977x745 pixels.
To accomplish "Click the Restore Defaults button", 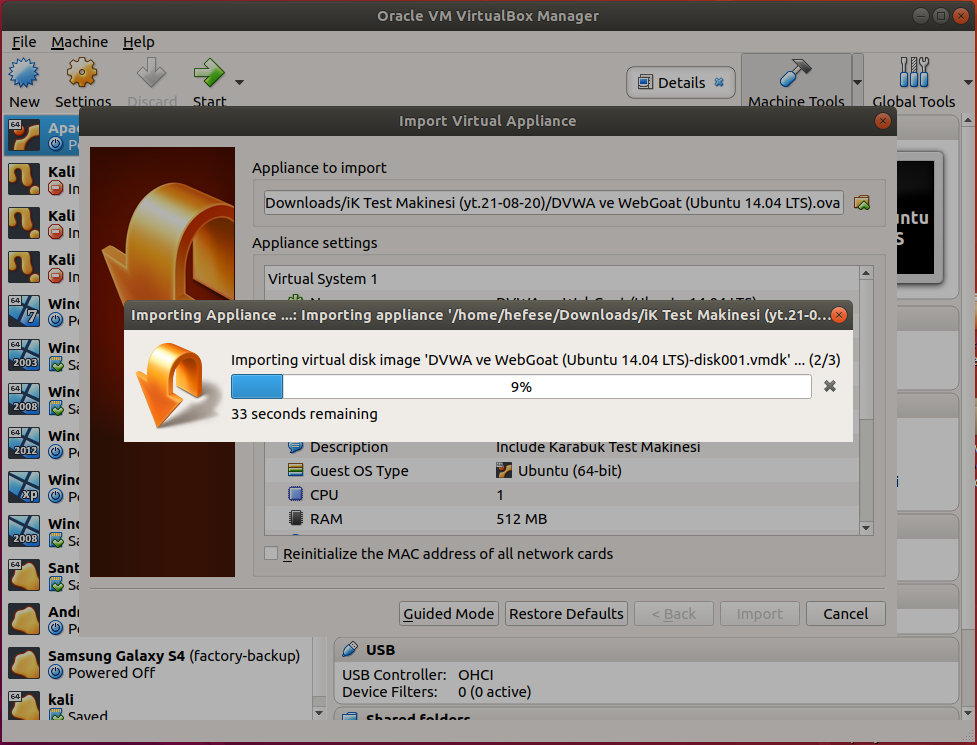I will coord(566,614).
